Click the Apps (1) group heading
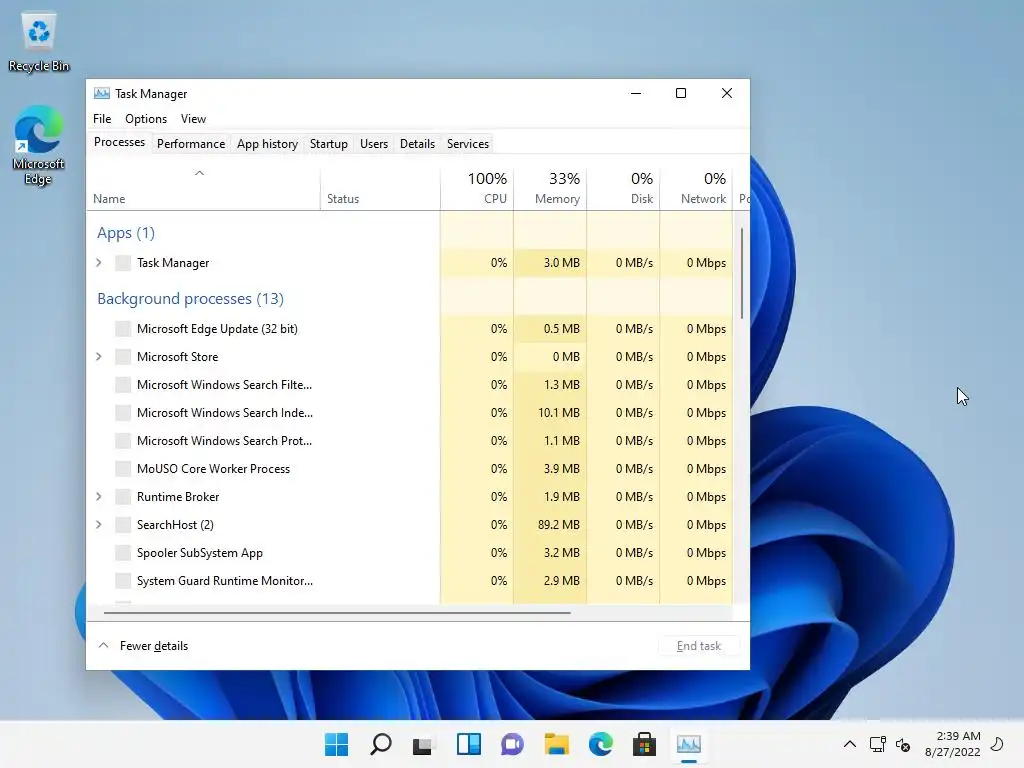Screen dimensions: 1024x768 (x=126, y=233)
